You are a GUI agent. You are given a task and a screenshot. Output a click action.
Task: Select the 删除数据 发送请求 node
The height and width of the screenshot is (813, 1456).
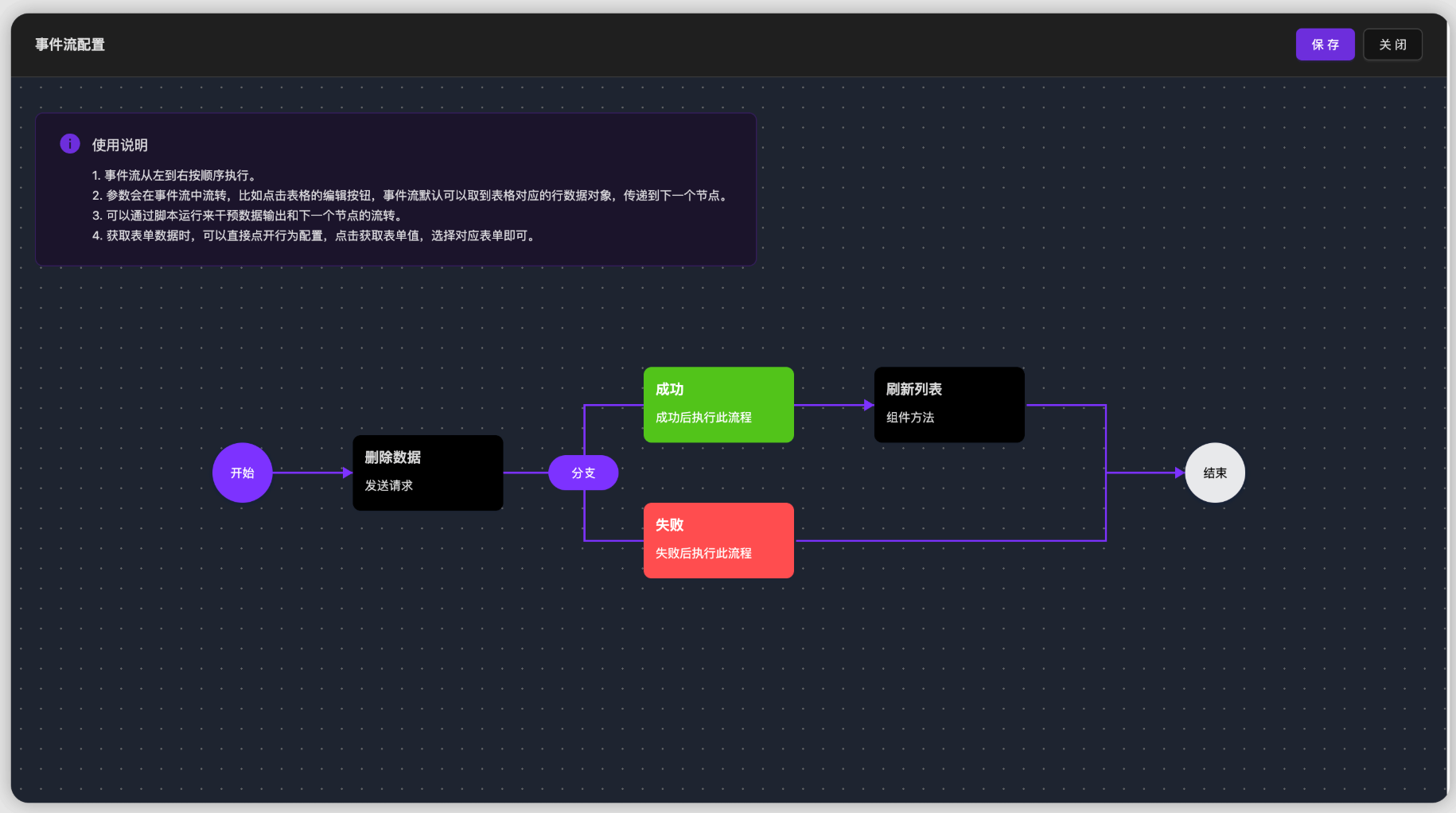pos(428,473)
